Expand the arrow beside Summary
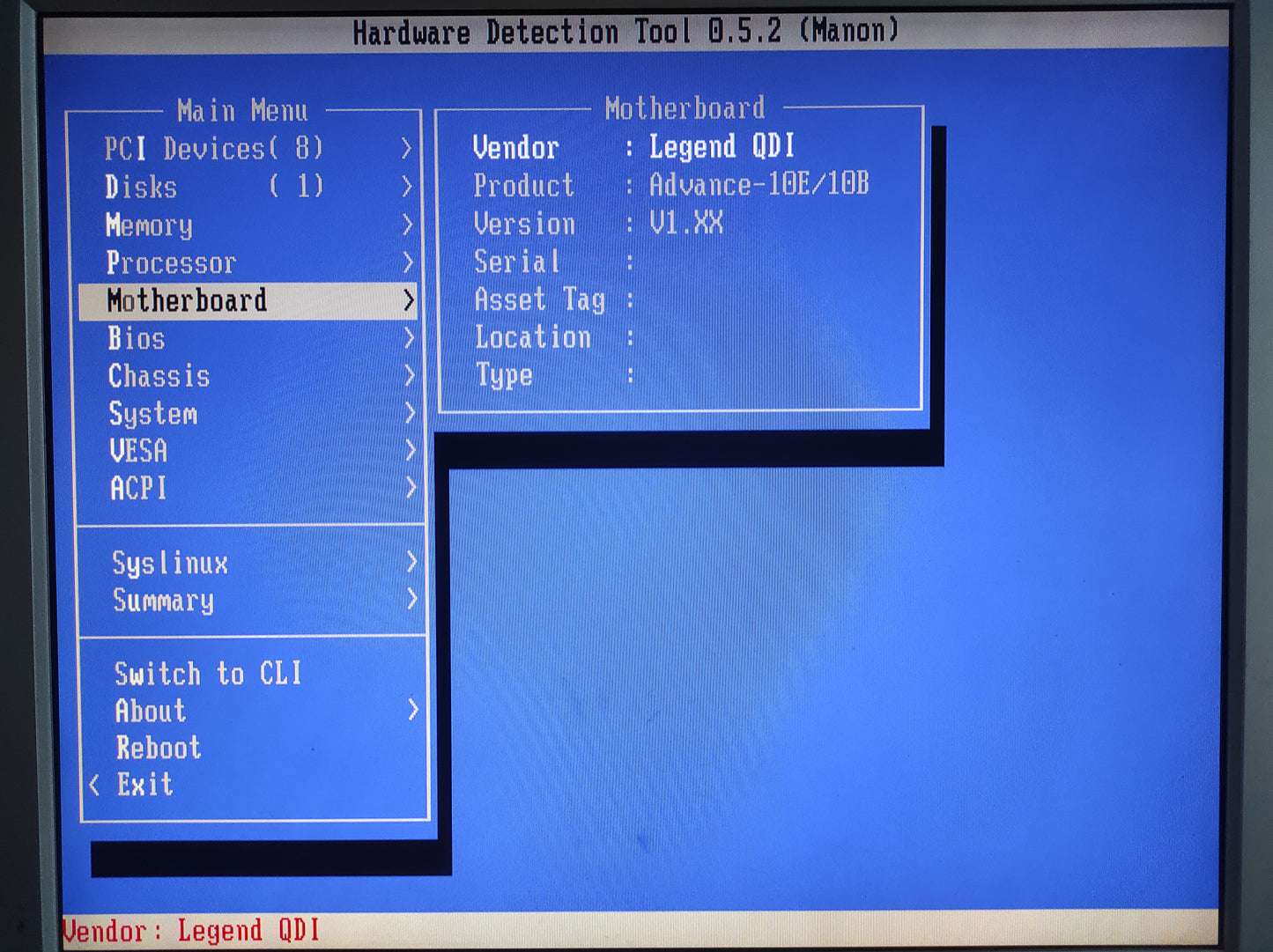1273x952 pixels. [411, 600]
